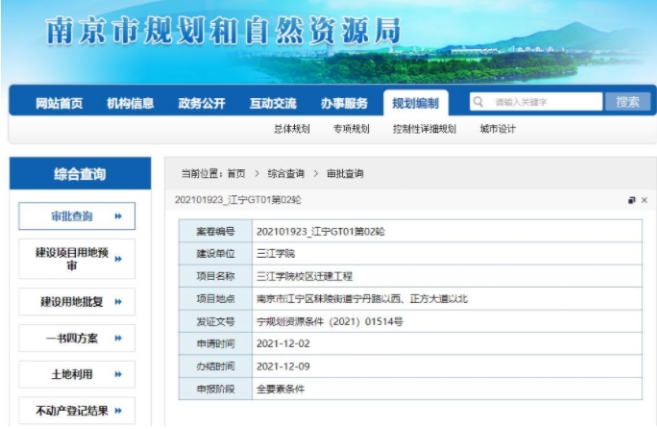Click the search magnifier icon
This screenshot has height=429, width=657.
point(479,102)
